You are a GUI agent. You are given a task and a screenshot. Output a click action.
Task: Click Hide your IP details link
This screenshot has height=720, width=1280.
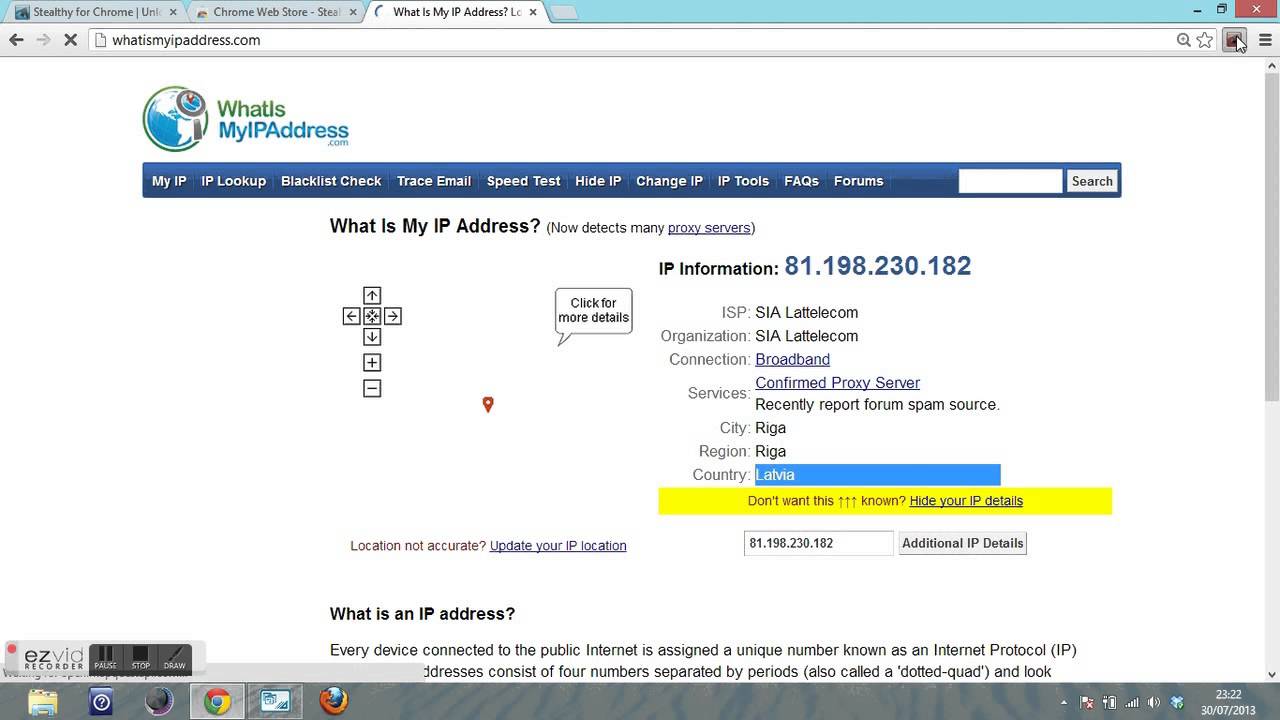coord(966,501)
